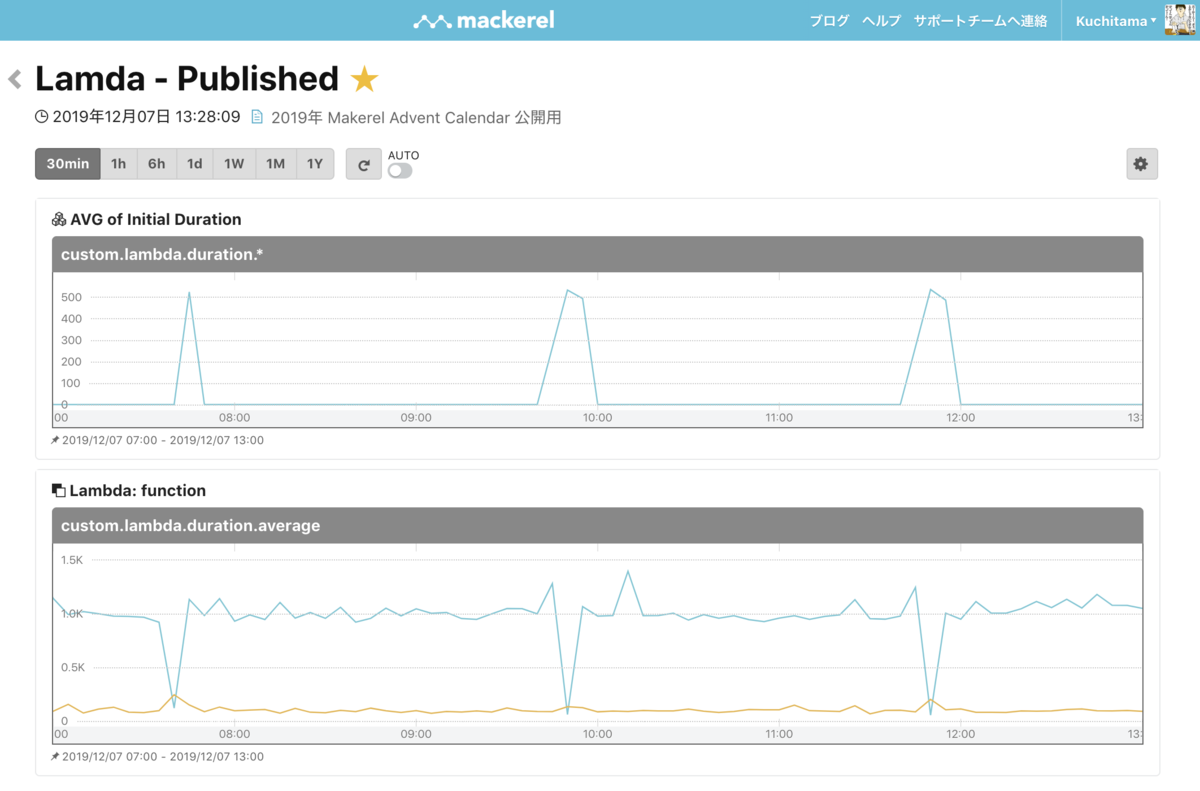1200x791 pixels.
Task: Click the AVG of Initial Duration title
Action: [155, 219]
